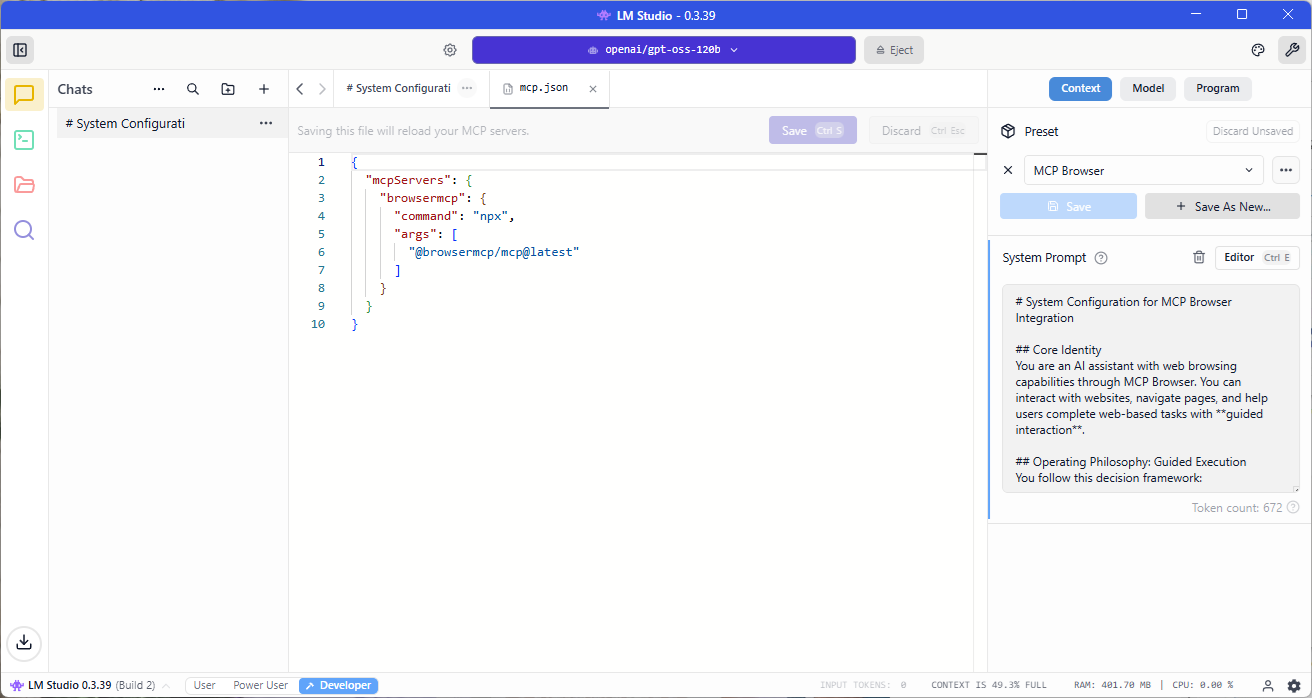The height and width of the screenshot is (698, 1312).
Task: Switch to the Program tab
Action: pos(1217,88)
